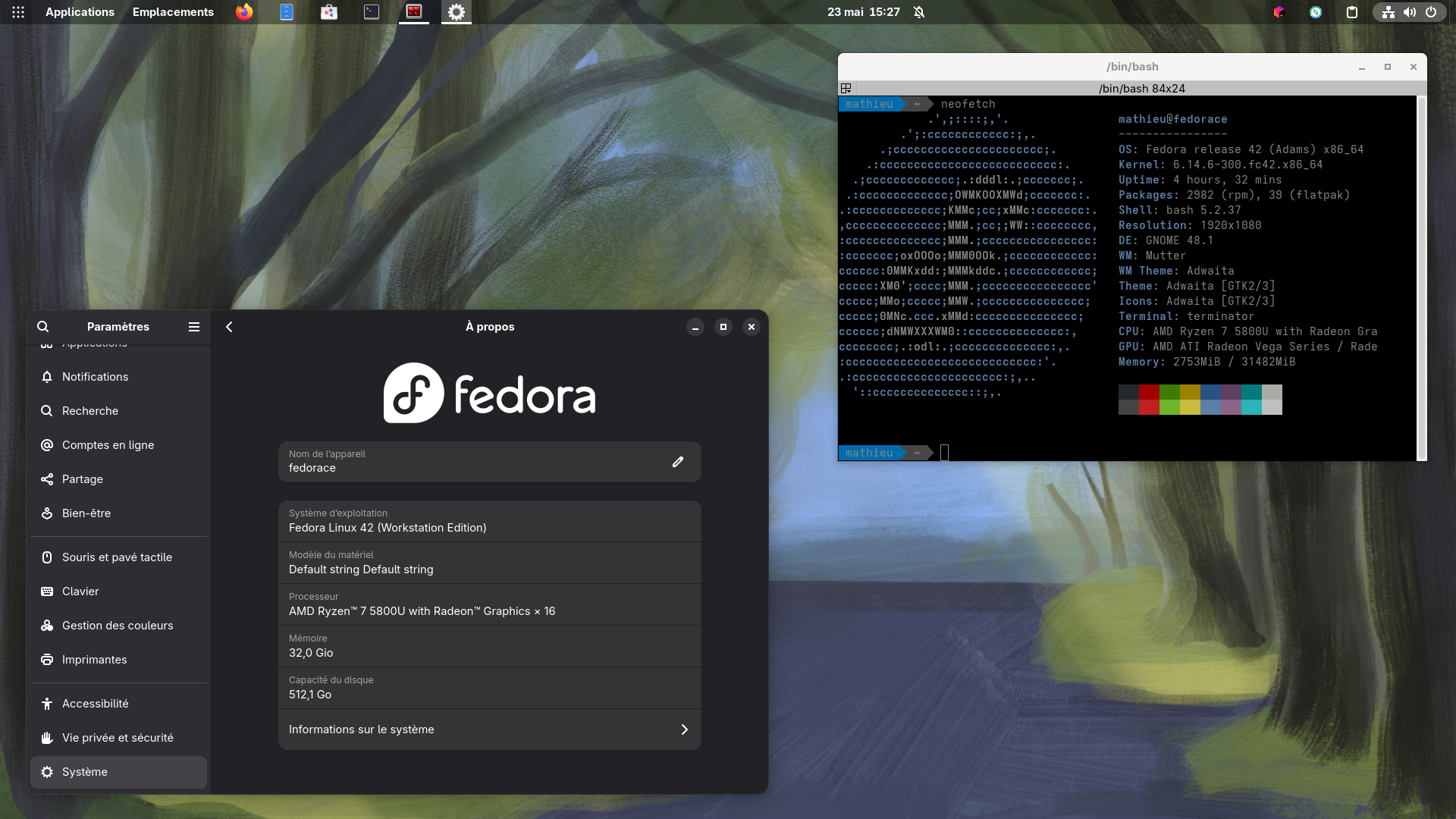This screenshot has width=1456, height=819.
Task: Open the clock and calendar at 23 mai 15:27
Action: [x=864, y=12]
